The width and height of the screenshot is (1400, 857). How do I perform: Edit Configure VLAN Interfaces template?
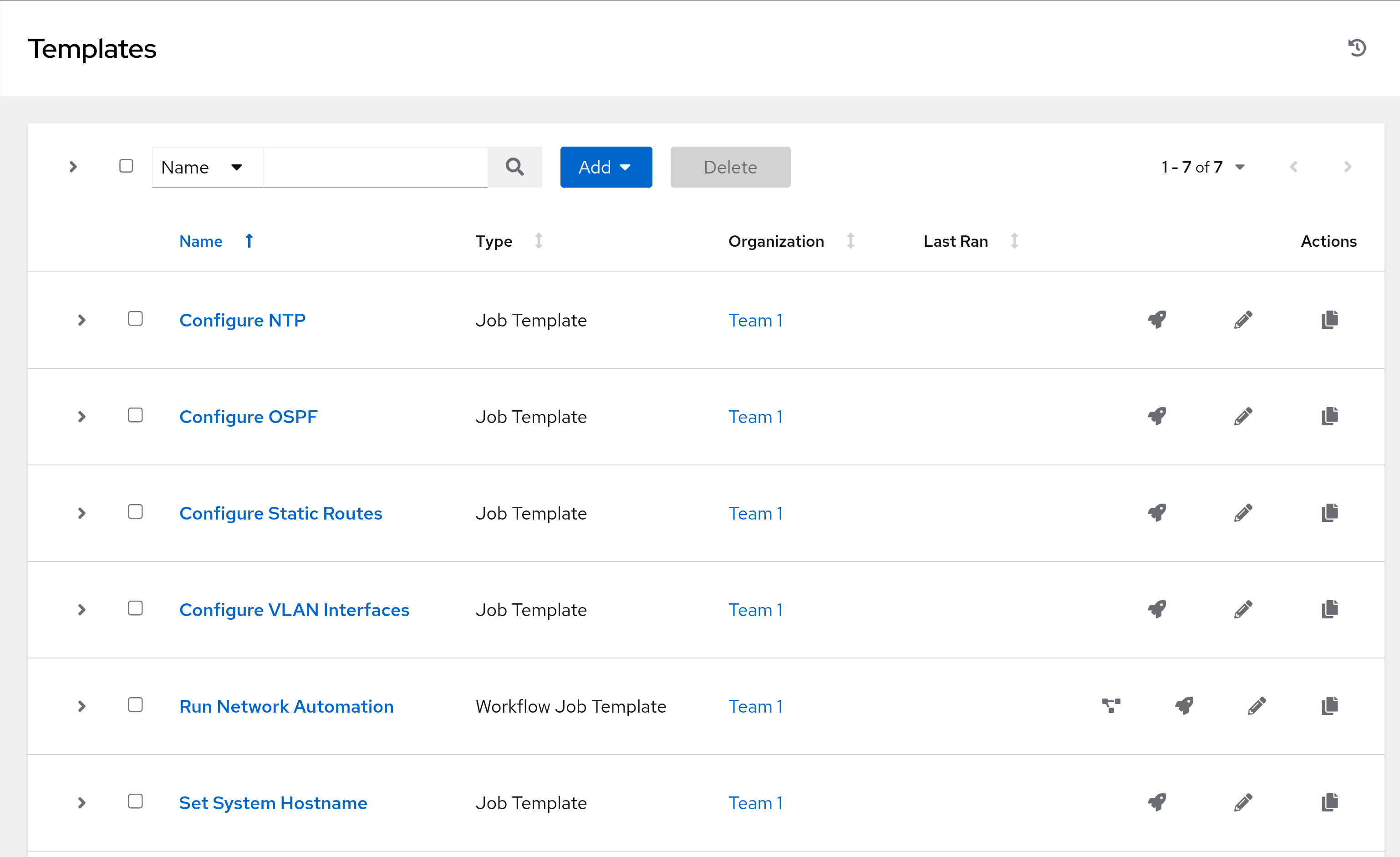(x=1243, y=610)
